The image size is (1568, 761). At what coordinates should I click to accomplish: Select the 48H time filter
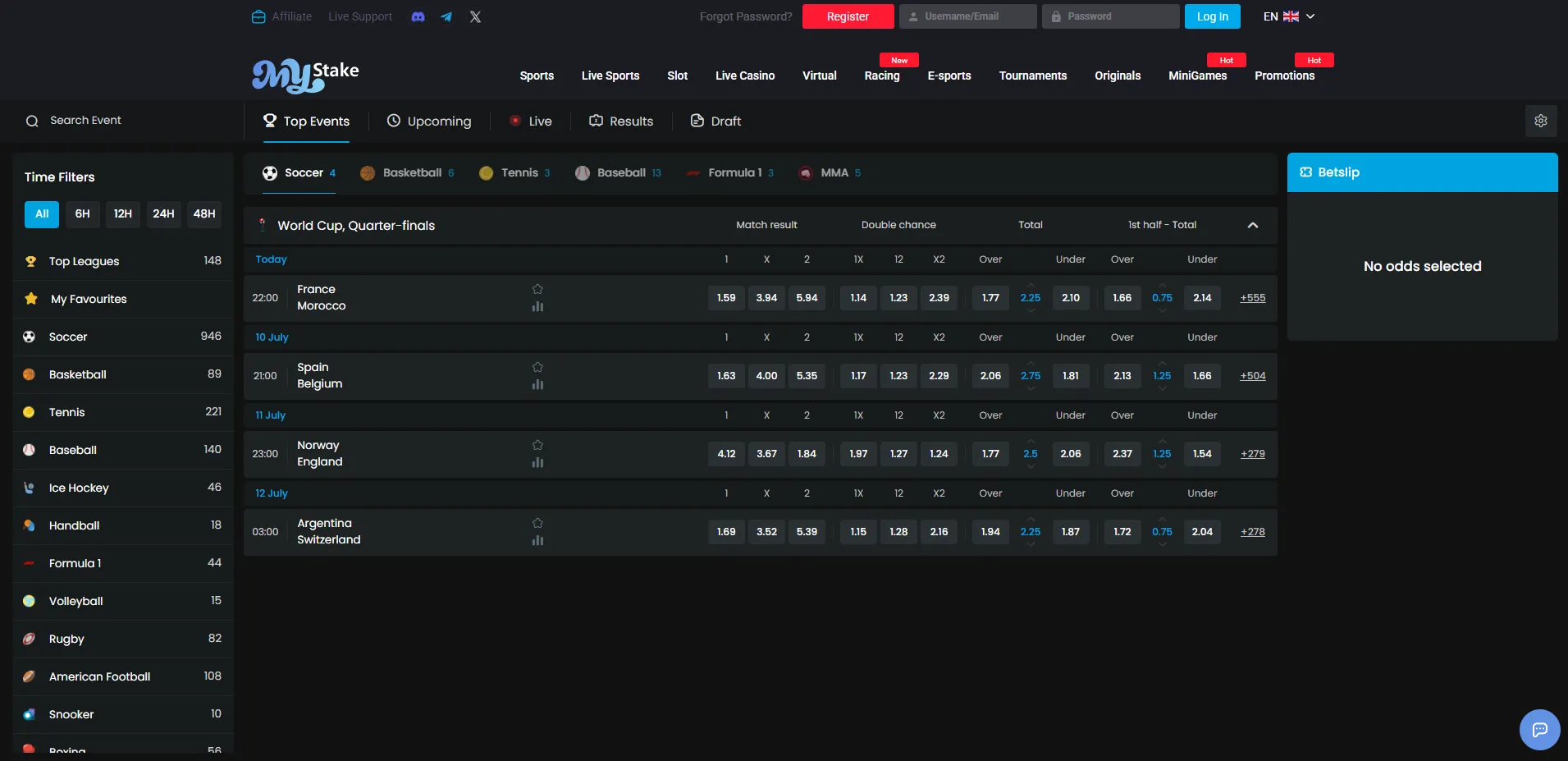point(204,214)
